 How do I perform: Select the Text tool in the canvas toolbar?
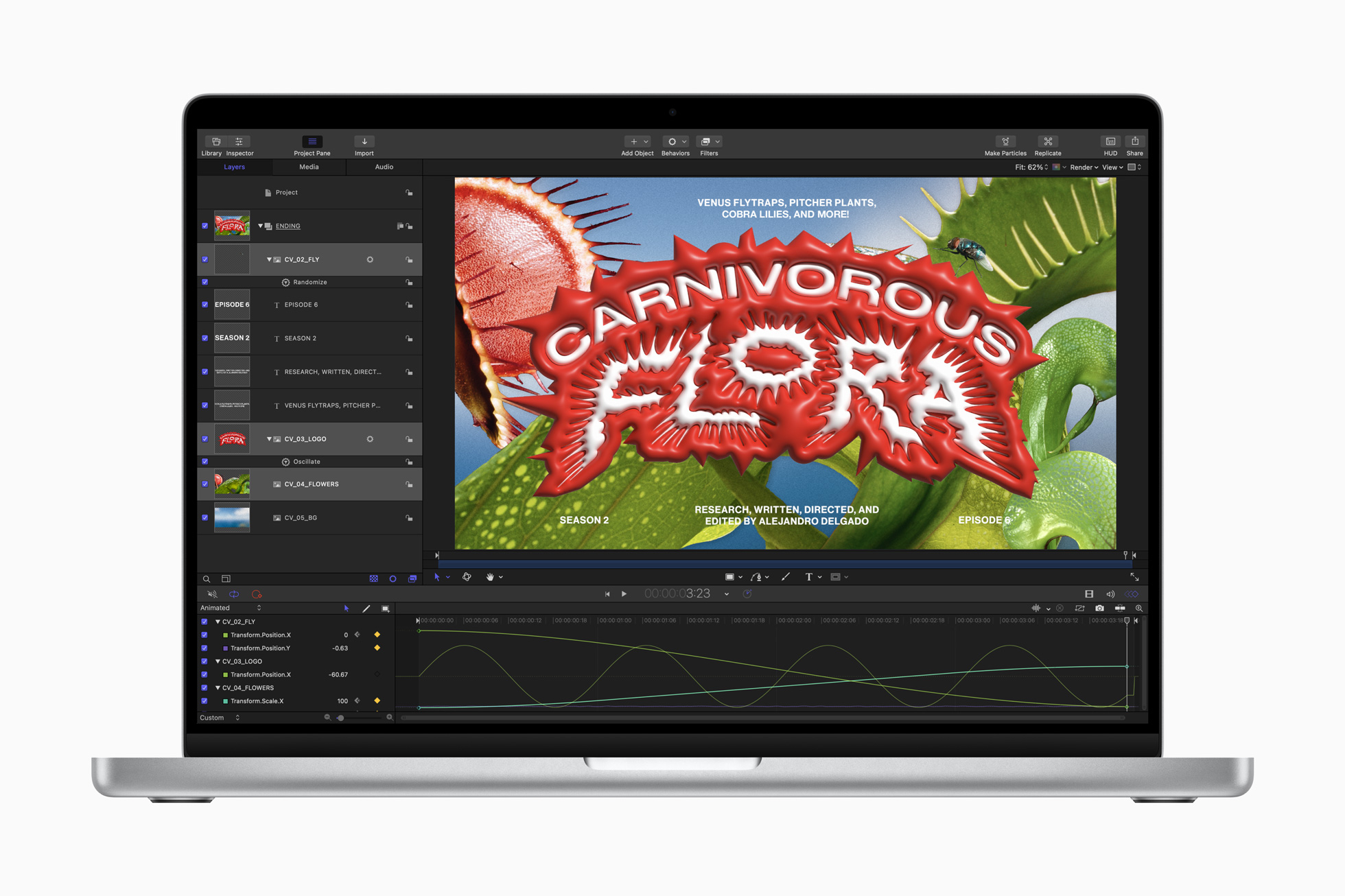(810, 577)
